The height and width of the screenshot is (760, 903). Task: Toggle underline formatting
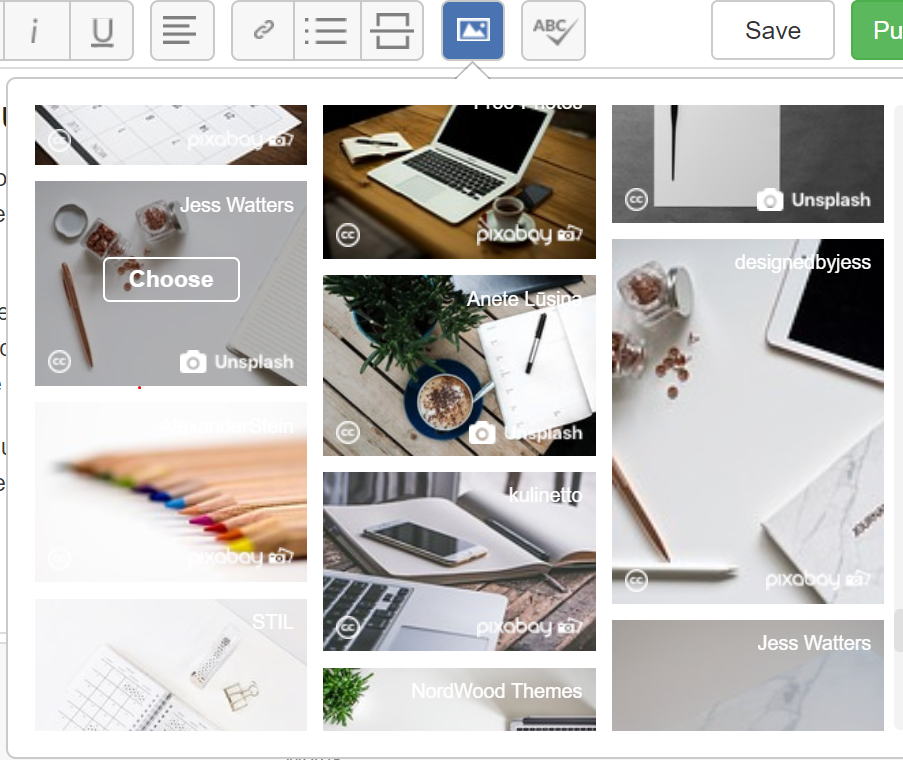[102, 31]
